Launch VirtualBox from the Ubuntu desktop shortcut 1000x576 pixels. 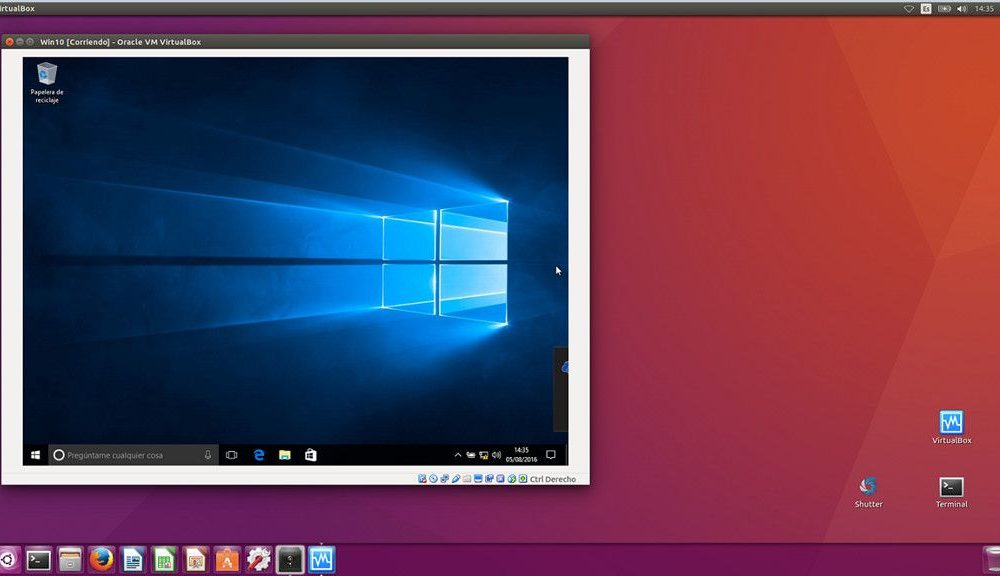[x=950, y=423]
